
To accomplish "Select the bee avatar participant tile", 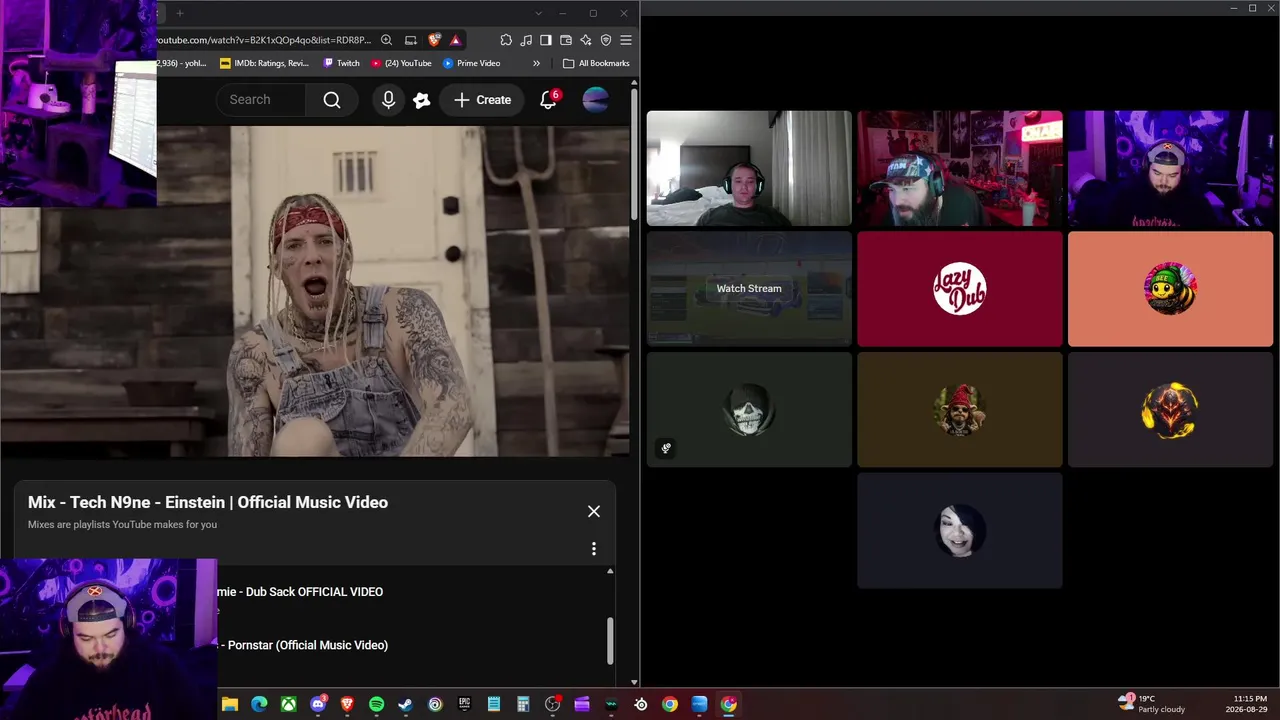I will (x=1171, y=289).
